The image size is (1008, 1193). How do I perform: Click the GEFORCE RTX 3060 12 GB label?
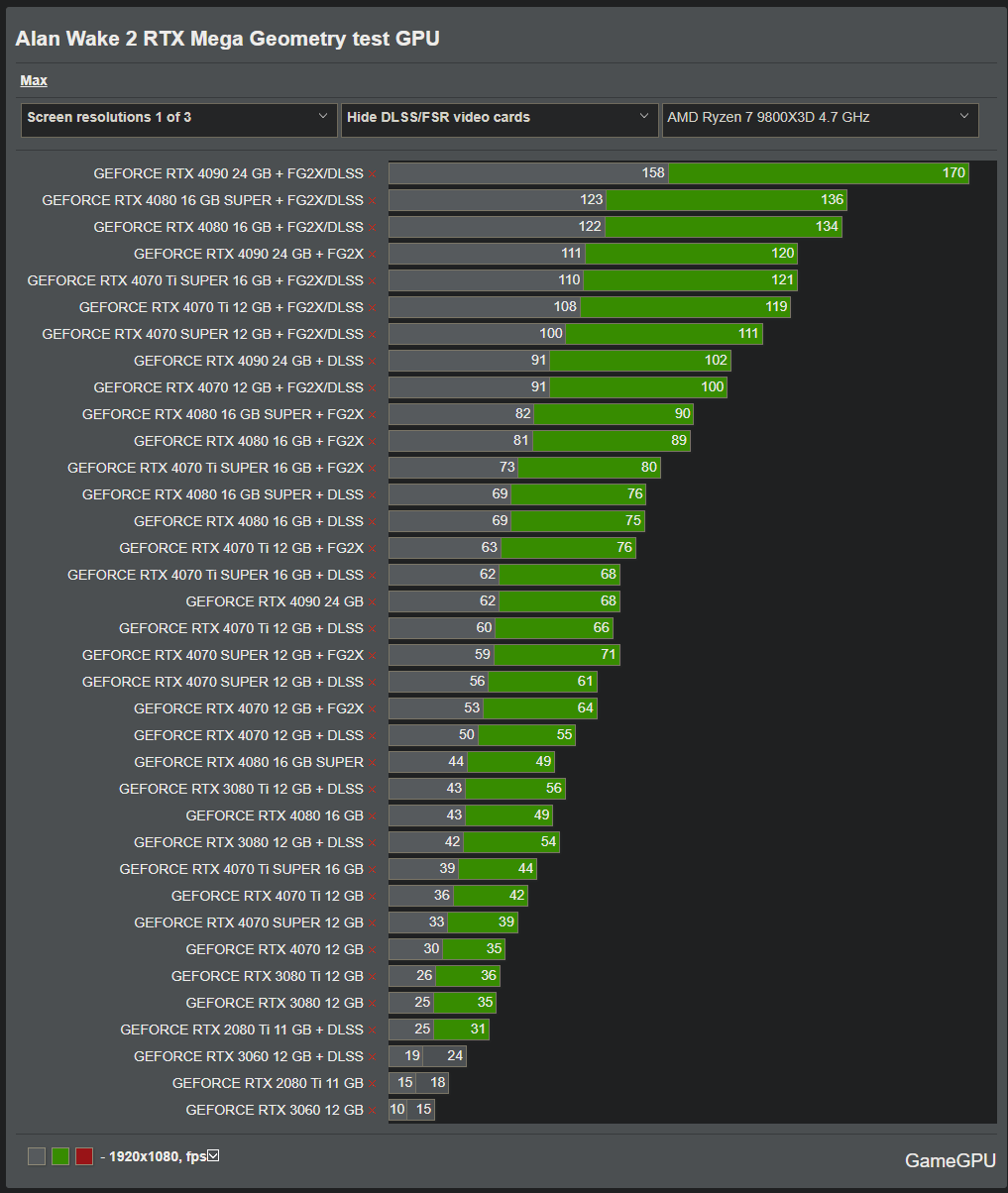[x=275, y=1110]
